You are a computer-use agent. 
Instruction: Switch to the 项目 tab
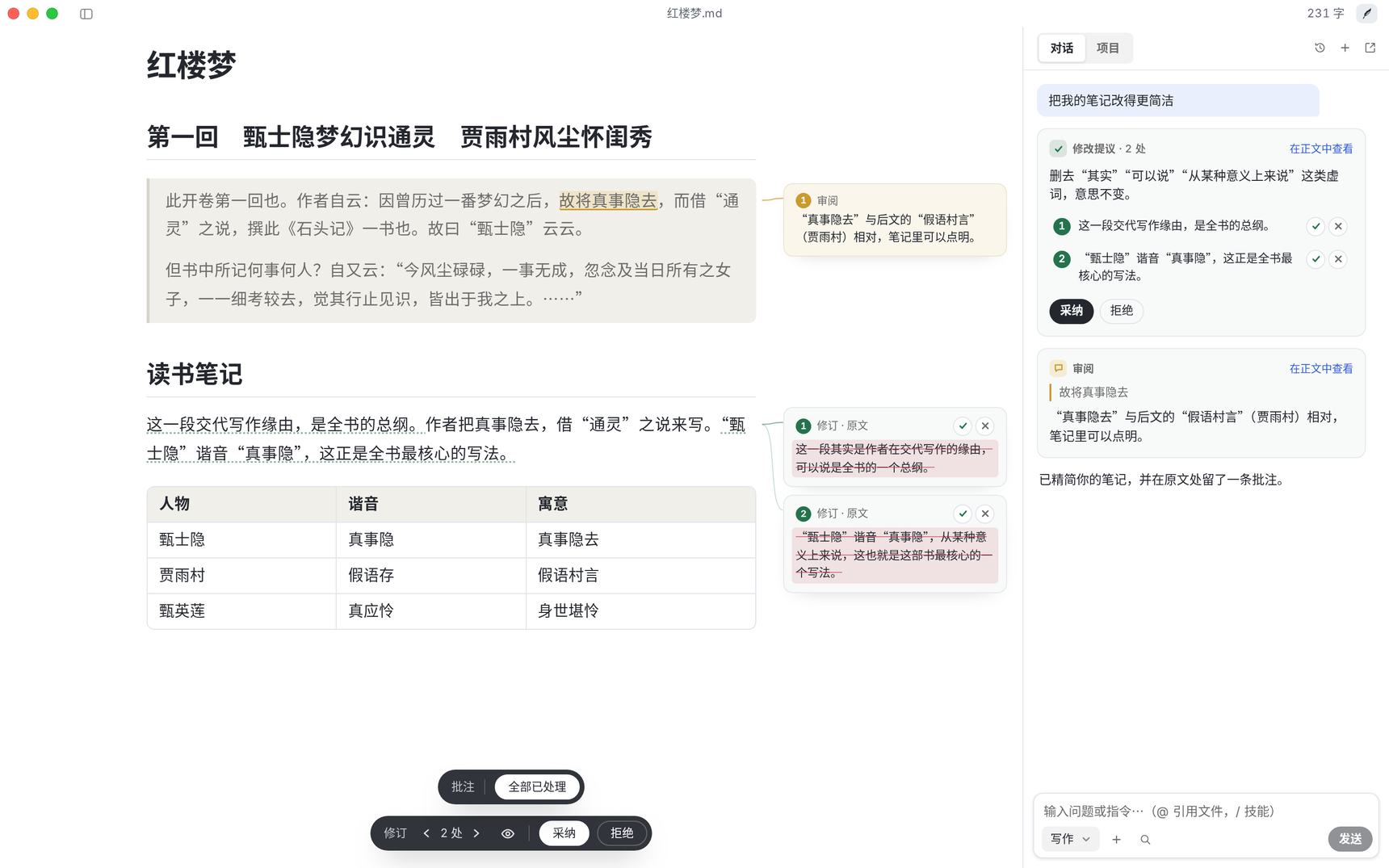pyautogui.click(x=1108, y=48)
